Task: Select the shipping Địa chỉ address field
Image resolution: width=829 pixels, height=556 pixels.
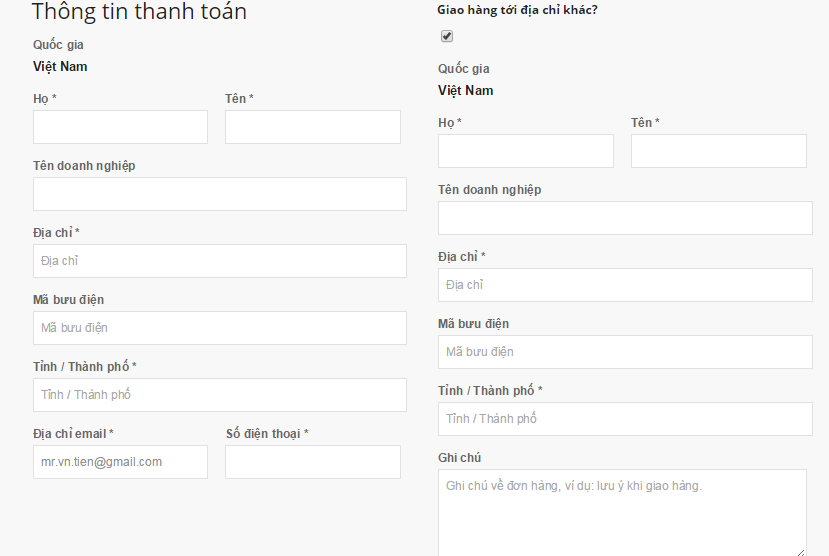Action: (x=625, y=285)
